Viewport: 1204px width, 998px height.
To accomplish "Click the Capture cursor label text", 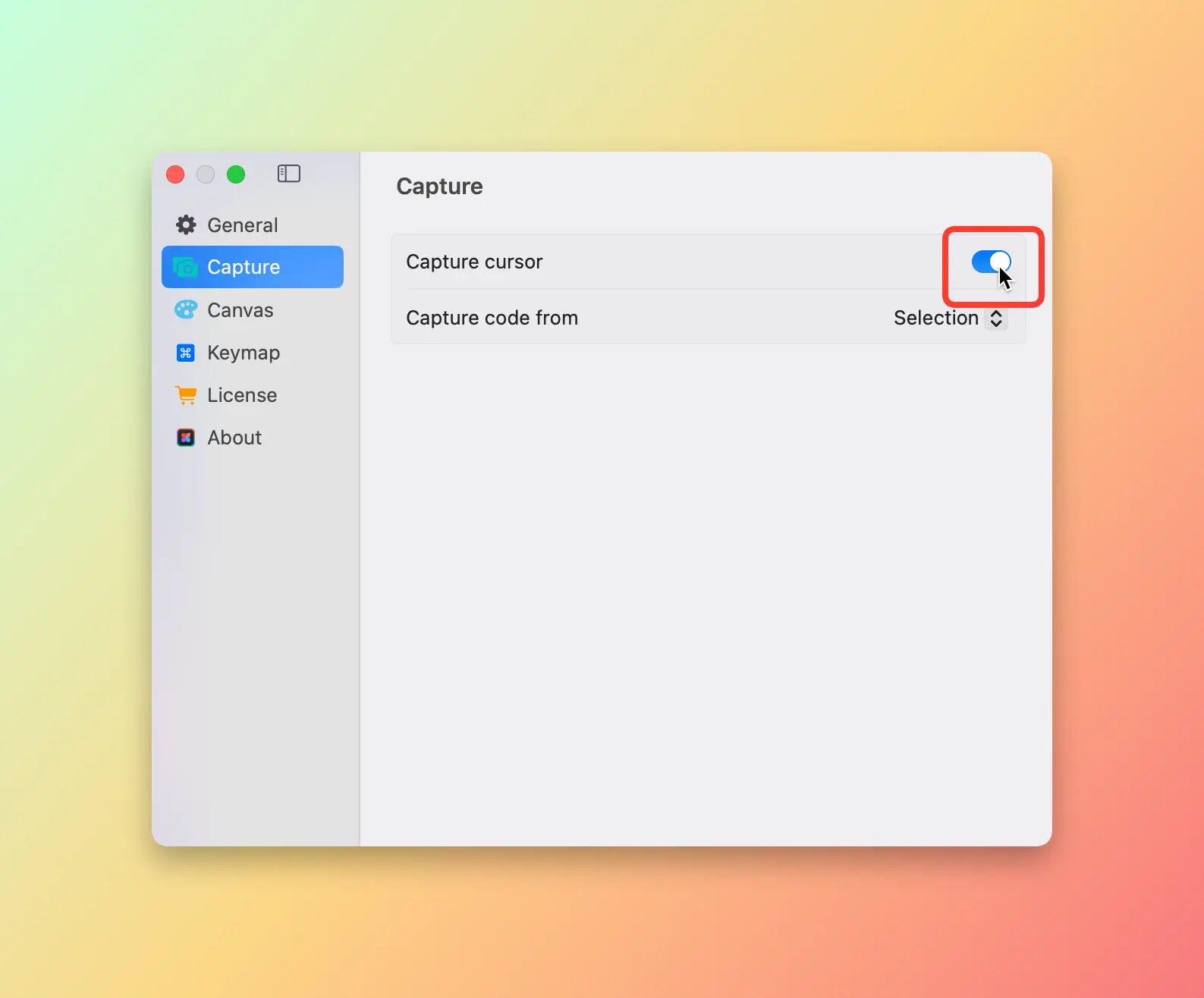I will pos(474,262).
